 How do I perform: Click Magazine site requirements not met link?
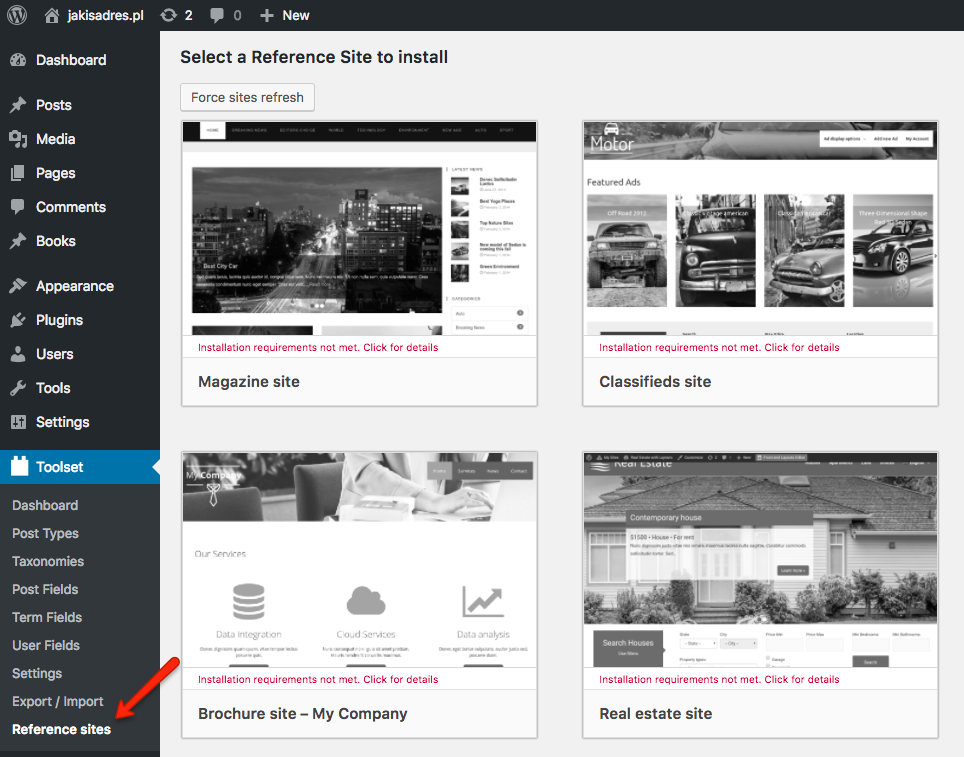click(318, 347)
